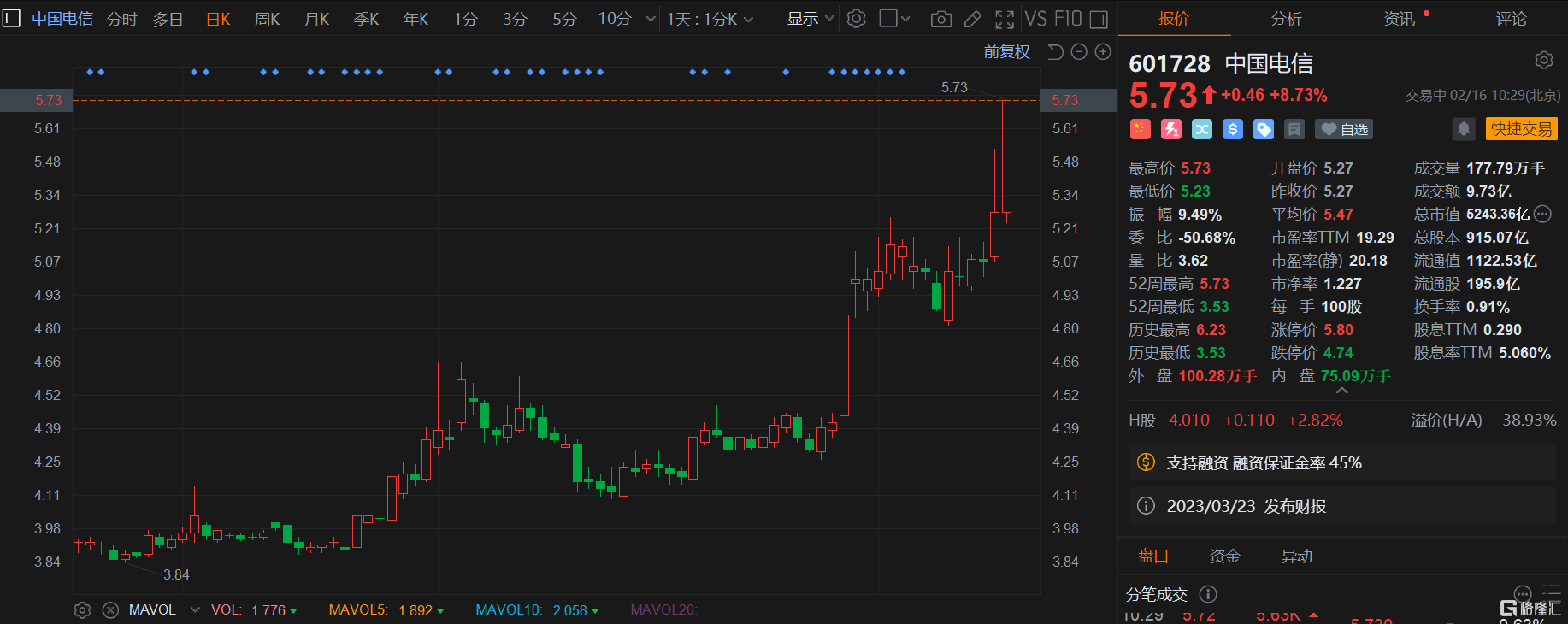Zoom out the chart with minus icon
The height and width of the screenshot is (624, 1568).
tap(1079, 52)
